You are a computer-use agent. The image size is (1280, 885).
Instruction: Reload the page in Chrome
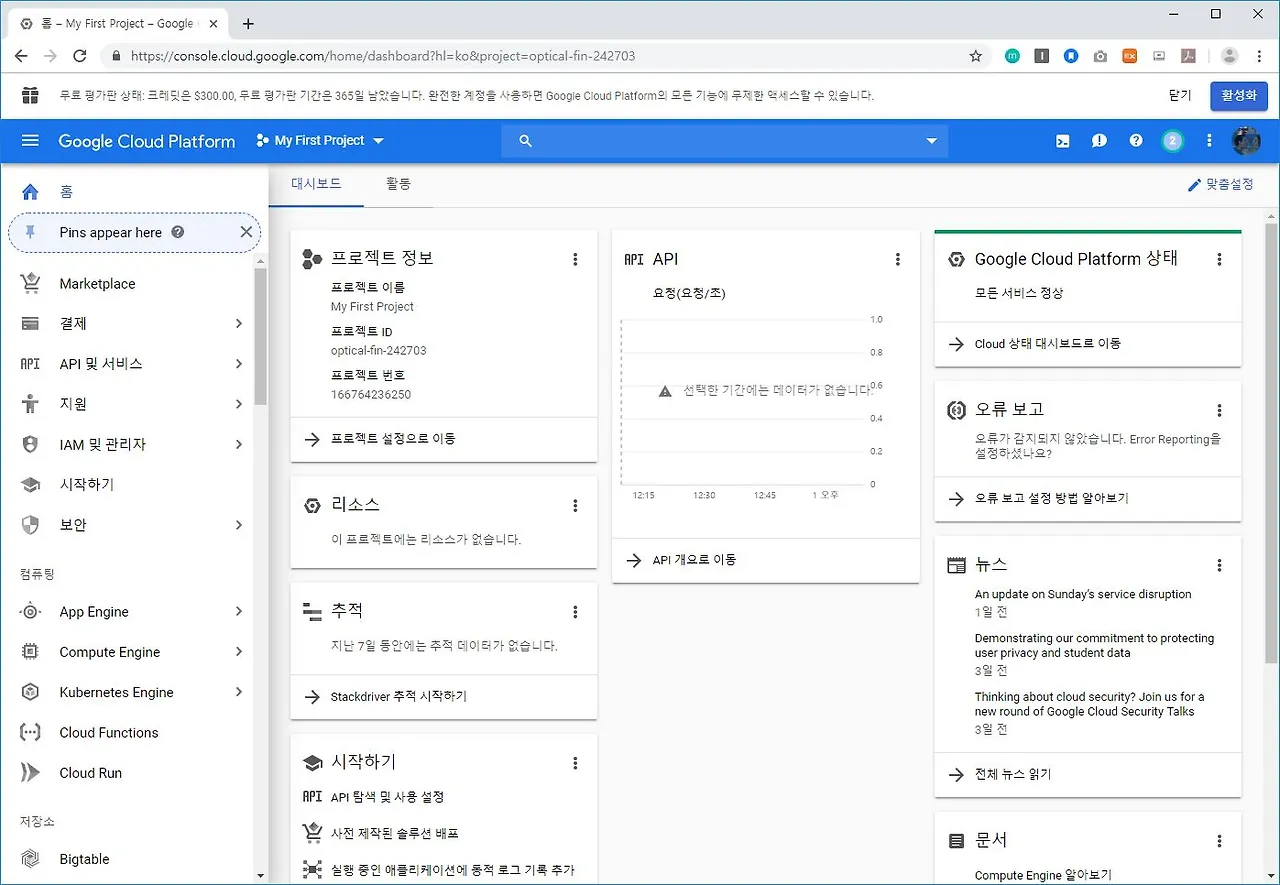pyautogui.click(x=80, y=56)
